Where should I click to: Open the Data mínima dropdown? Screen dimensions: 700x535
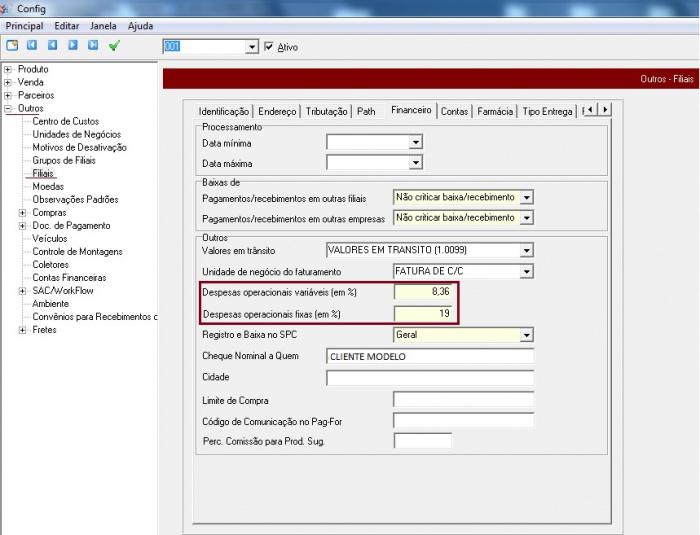[415, 143]
